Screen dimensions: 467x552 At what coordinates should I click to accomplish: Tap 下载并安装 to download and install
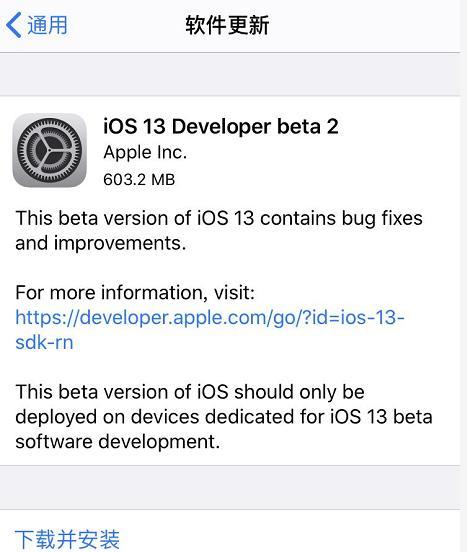point(67,539)
